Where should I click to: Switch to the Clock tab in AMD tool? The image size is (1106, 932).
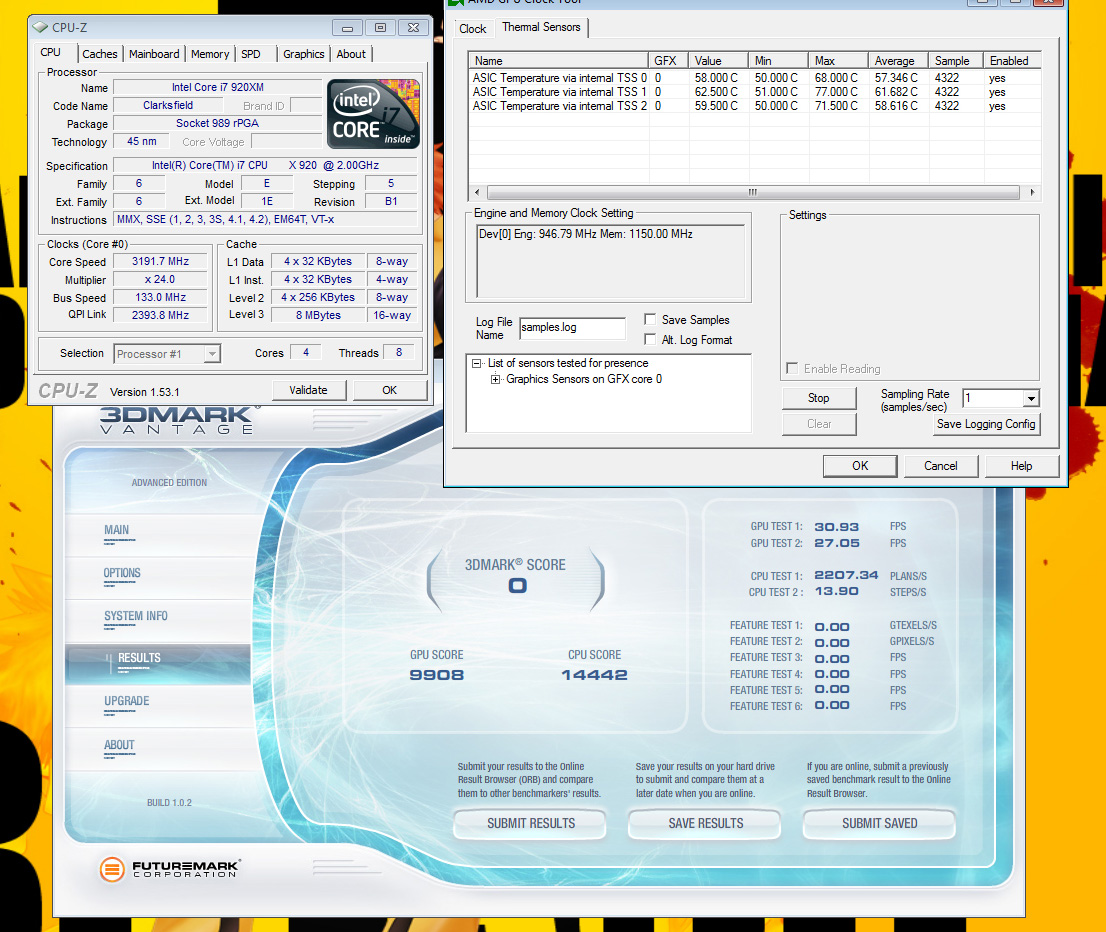coord(473,29)
